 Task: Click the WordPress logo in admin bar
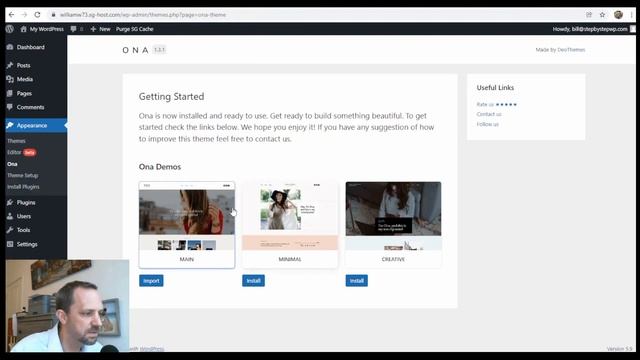pyautogui.click(x=10, y=29)
